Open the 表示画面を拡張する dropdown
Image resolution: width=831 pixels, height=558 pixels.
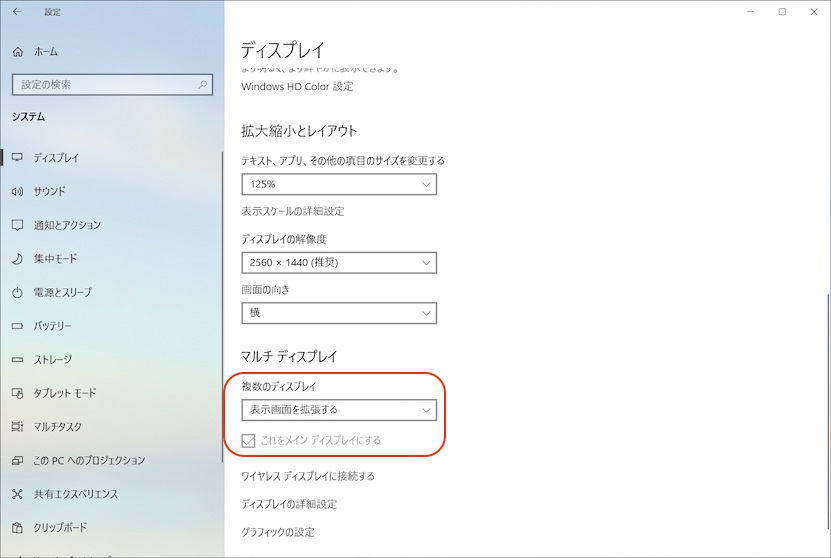[339, 410]
